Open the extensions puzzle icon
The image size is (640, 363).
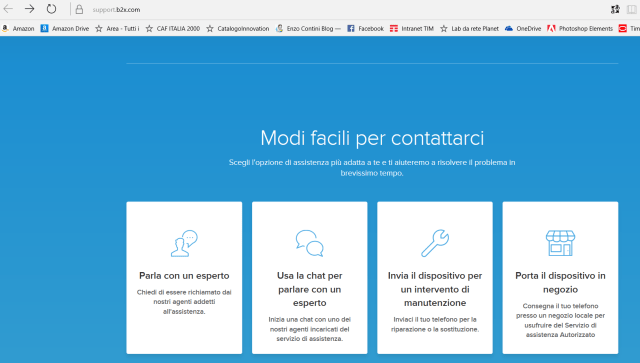click(x=615, y=9)
